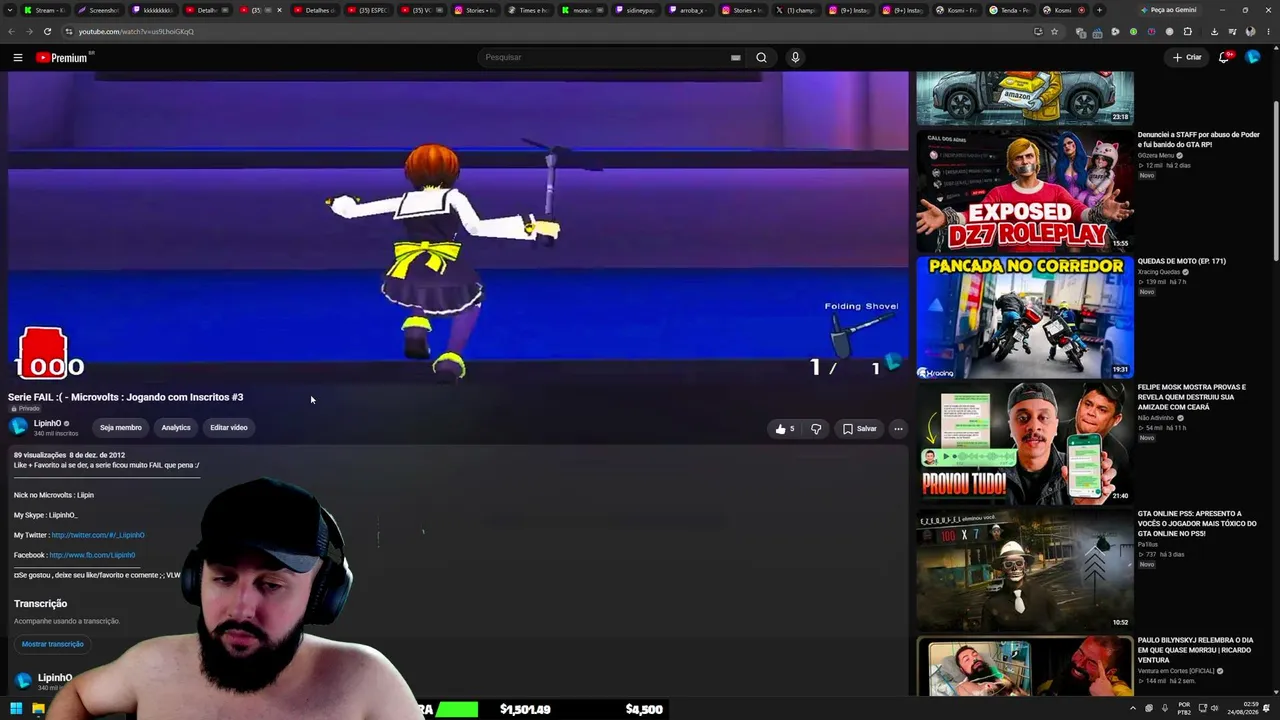Open File Explorer from the taskbar

click(x=38, y=709)
